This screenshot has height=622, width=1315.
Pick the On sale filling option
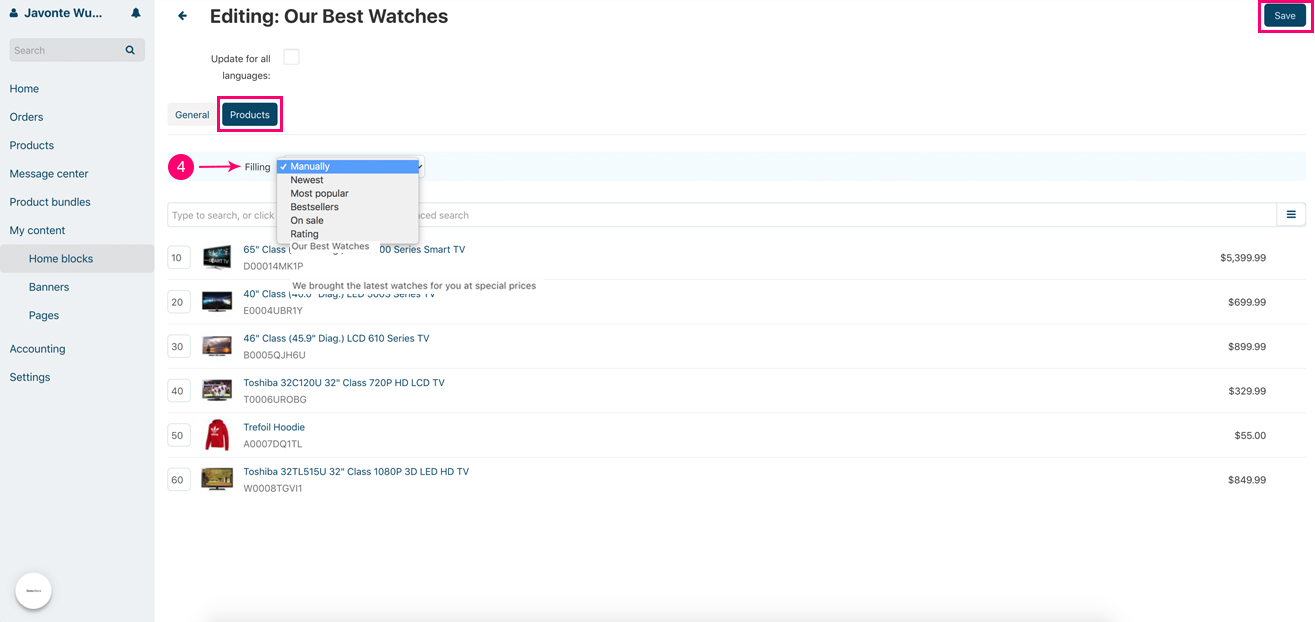pyautogui.click(x=306, y=220)
